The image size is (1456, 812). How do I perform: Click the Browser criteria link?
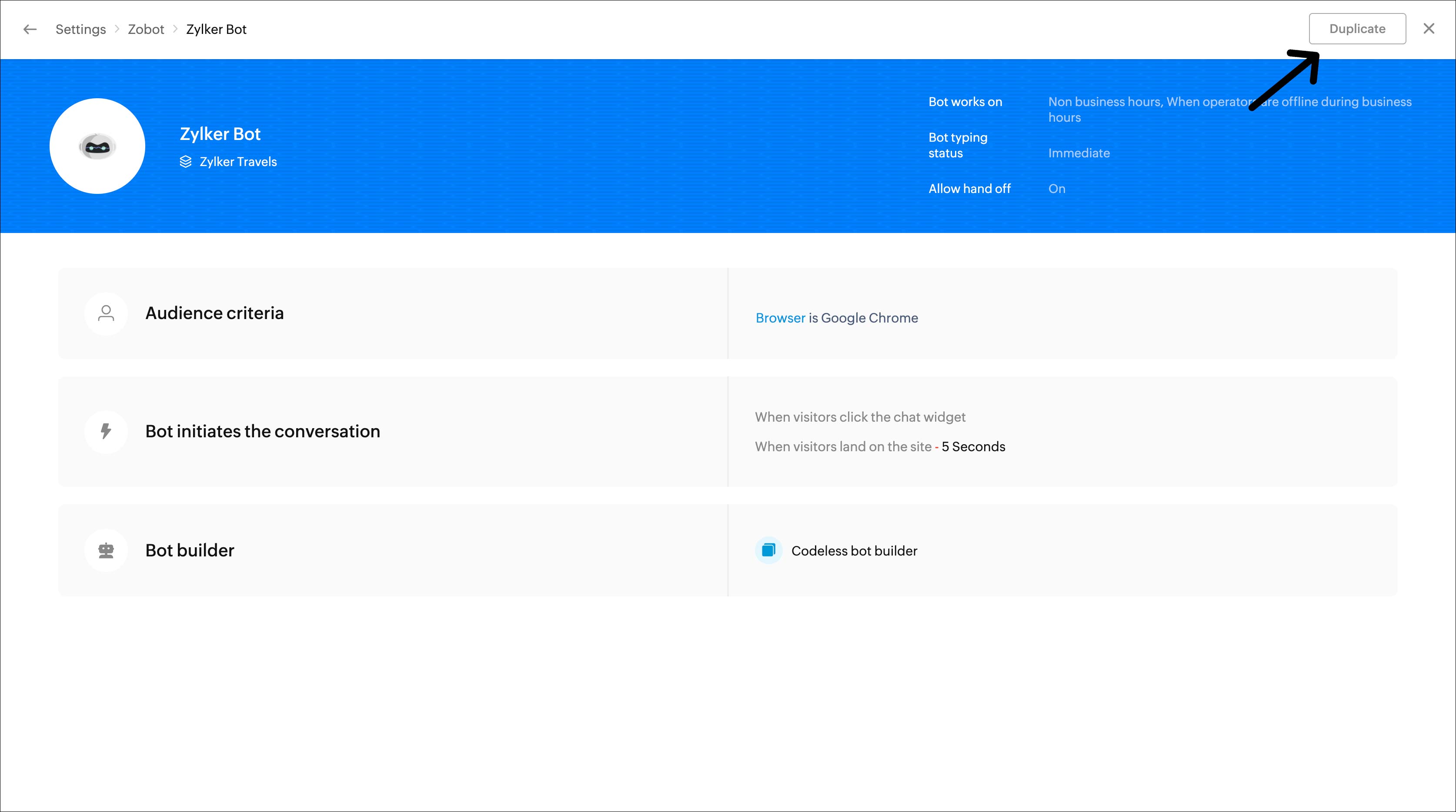click(x=780, y=318)
